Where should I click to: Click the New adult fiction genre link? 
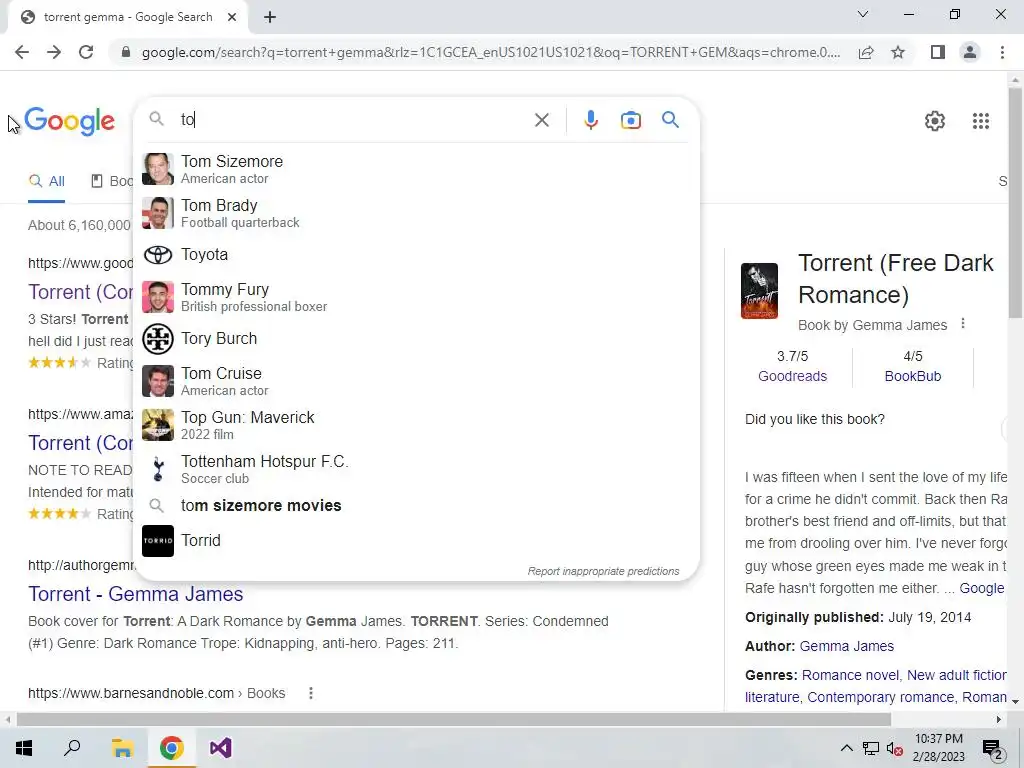pyautogui.click(x=957, y=675)
